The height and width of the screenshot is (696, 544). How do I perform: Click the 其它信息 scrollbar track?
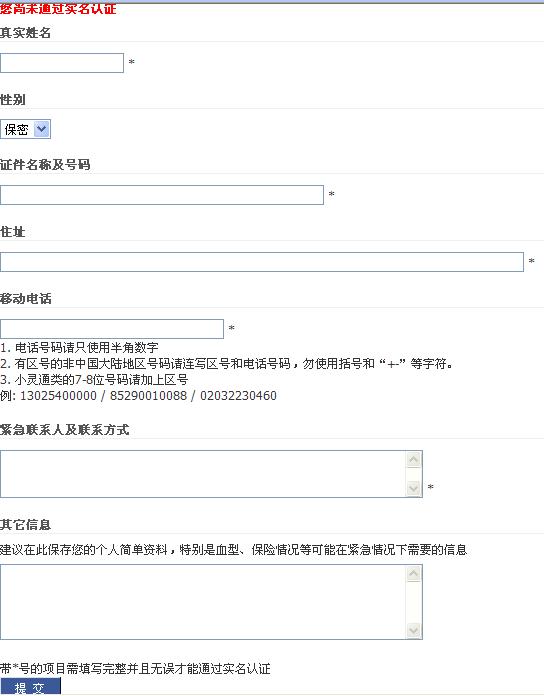(414, 602)
